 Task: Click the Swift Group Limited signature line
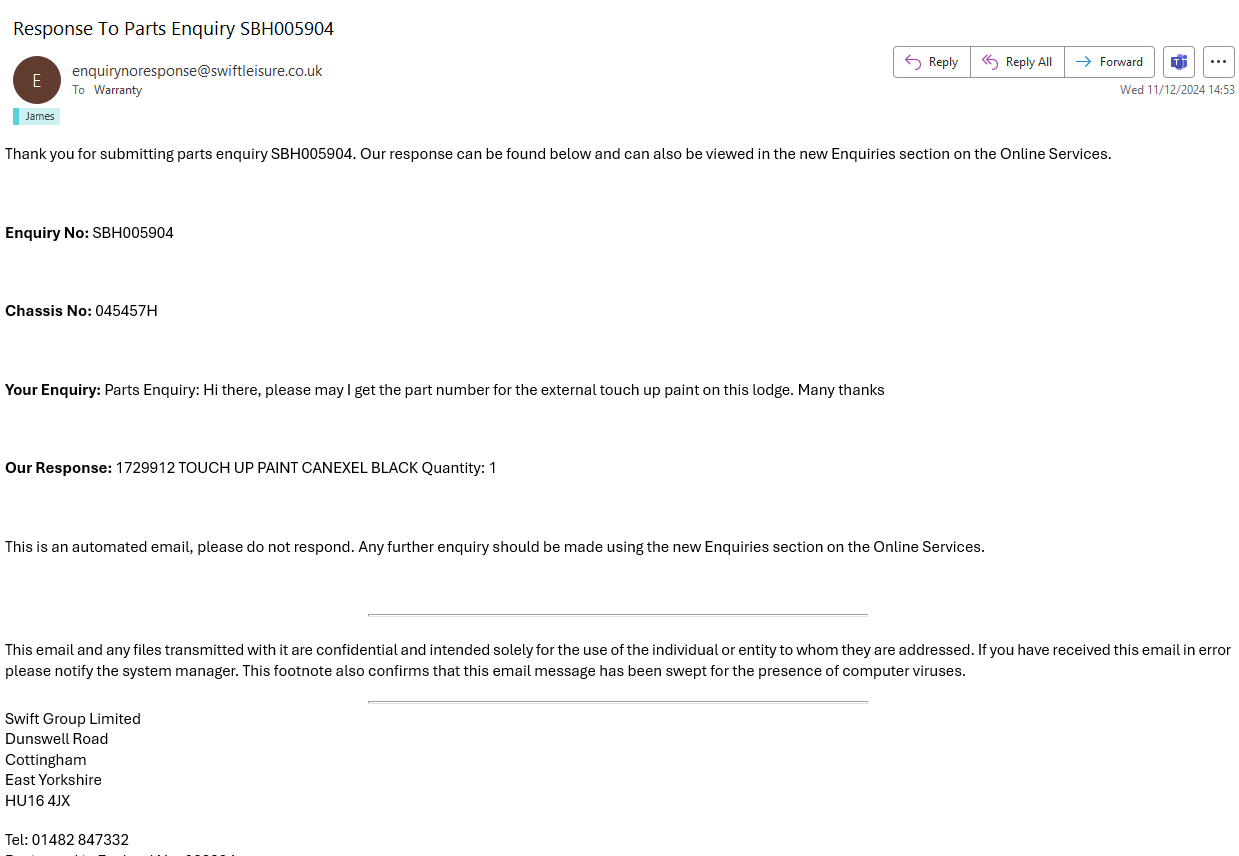click(x=73, y=719)
